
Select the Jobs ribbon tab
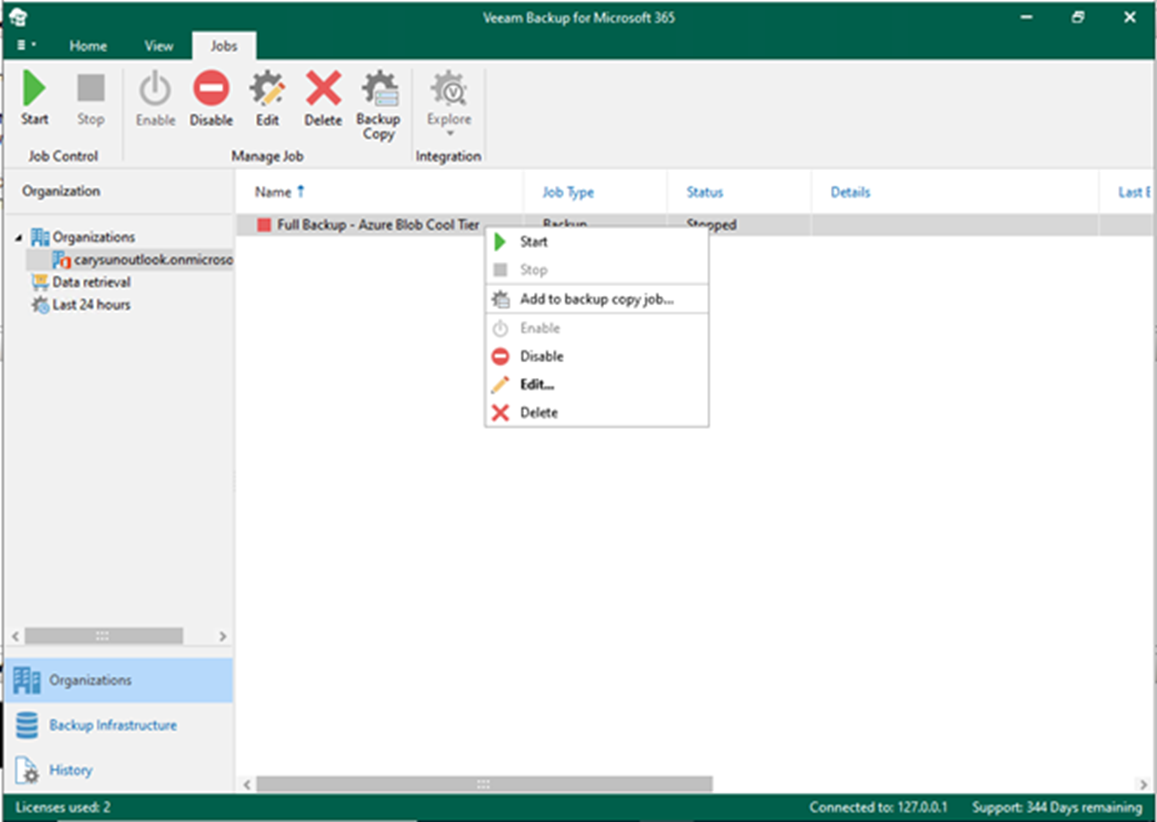point(224,46)
